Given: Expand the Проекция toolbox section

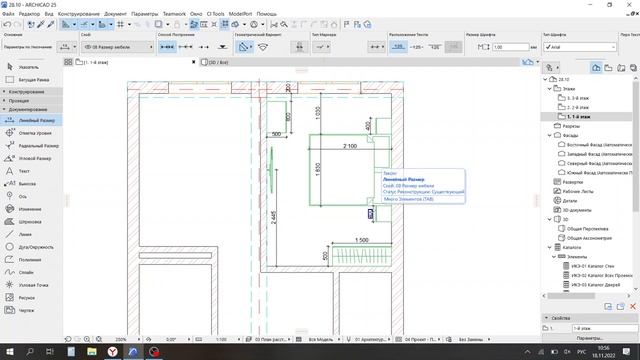Looking at the screenshot, I should coord(31,100).
